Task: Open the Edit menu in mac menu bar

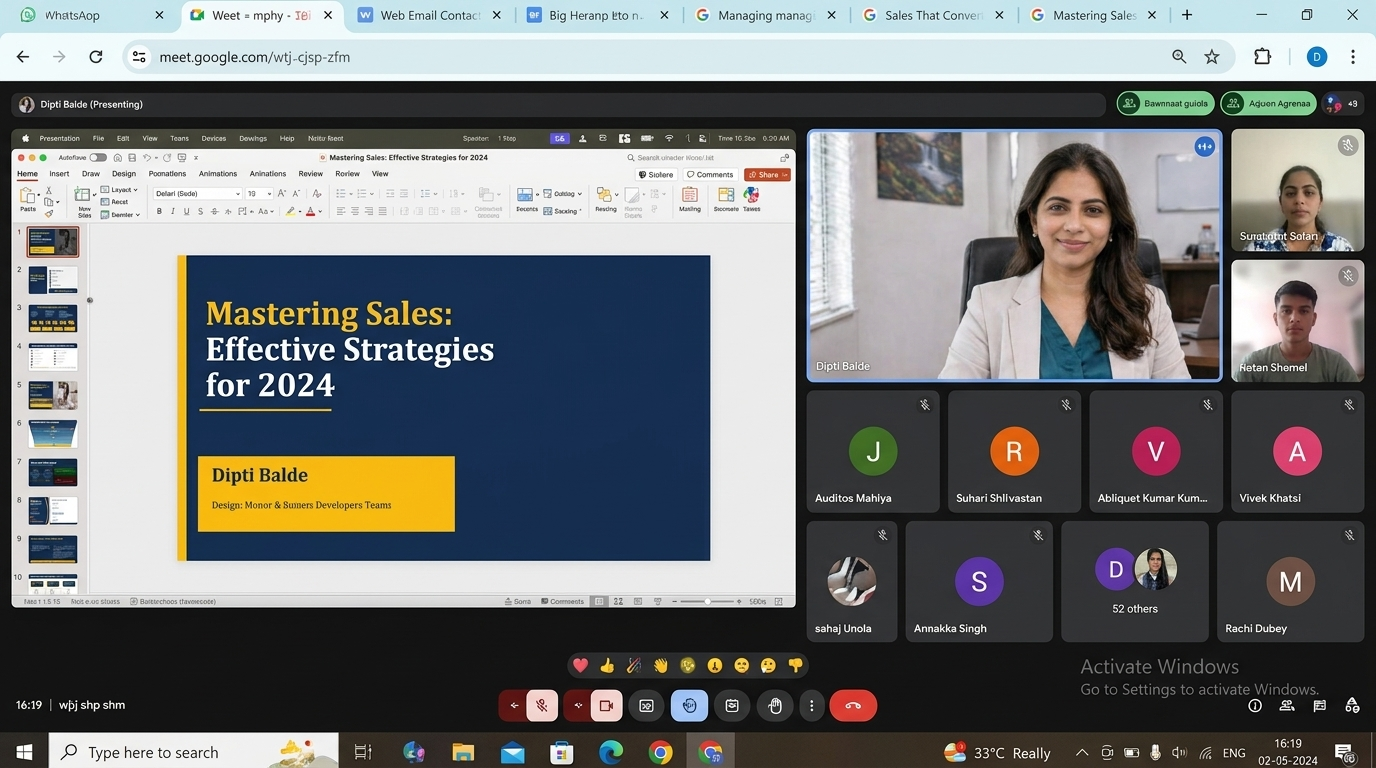Action: click(x=123, y=138)
